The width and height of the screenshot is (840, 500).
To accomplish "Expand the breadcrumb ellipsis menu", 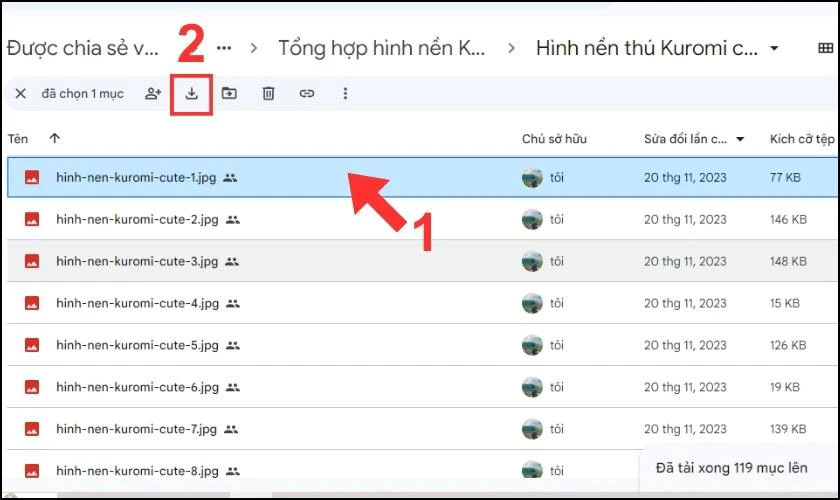I will pos(224,48).
